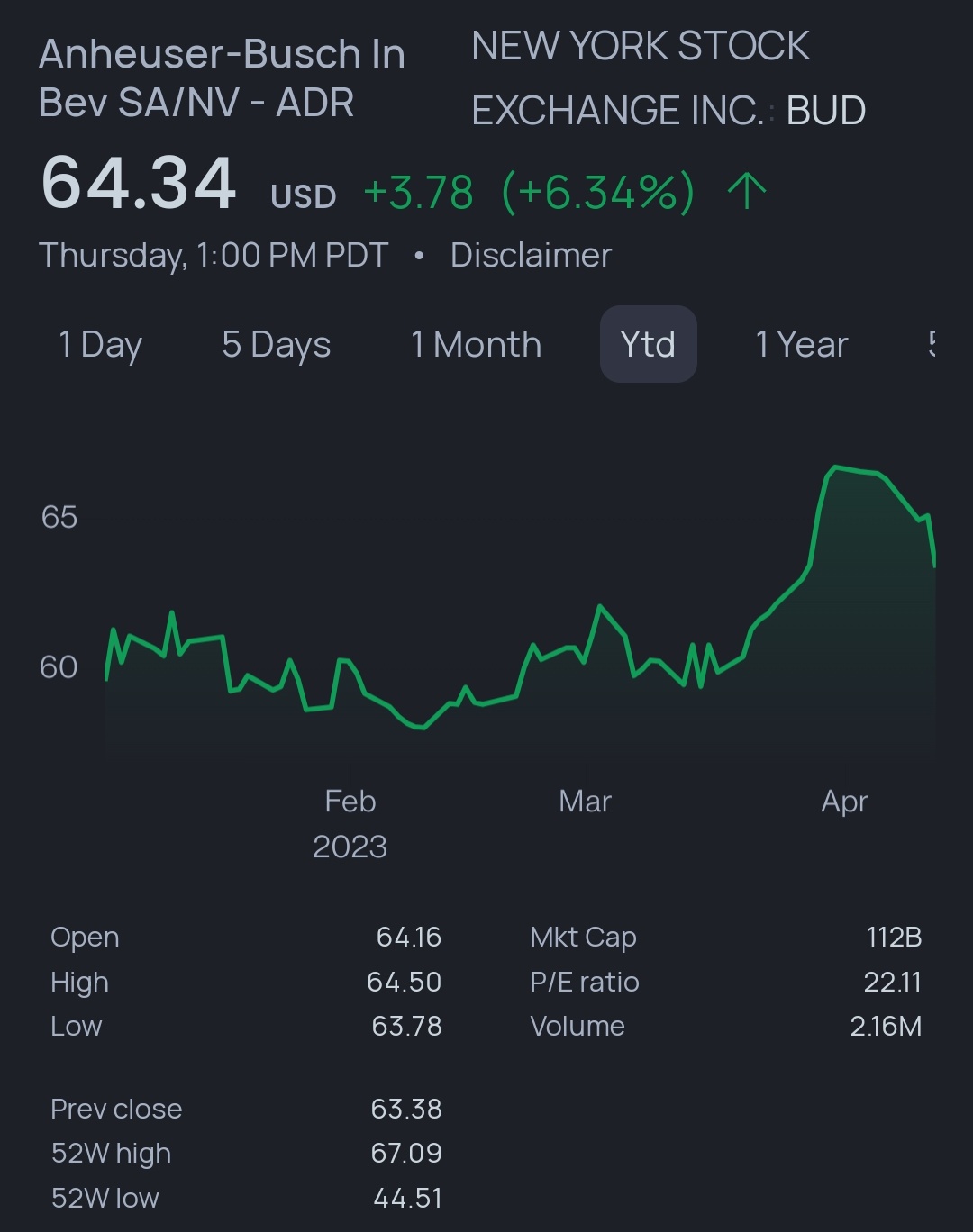Switch to the 5 Days tab

pos(277,345)
